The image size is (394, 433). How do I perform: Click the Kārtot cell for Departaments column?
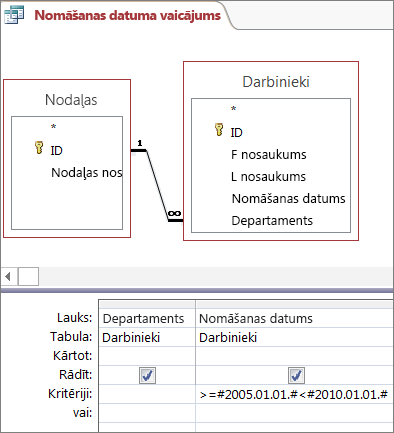pos(147,356)
